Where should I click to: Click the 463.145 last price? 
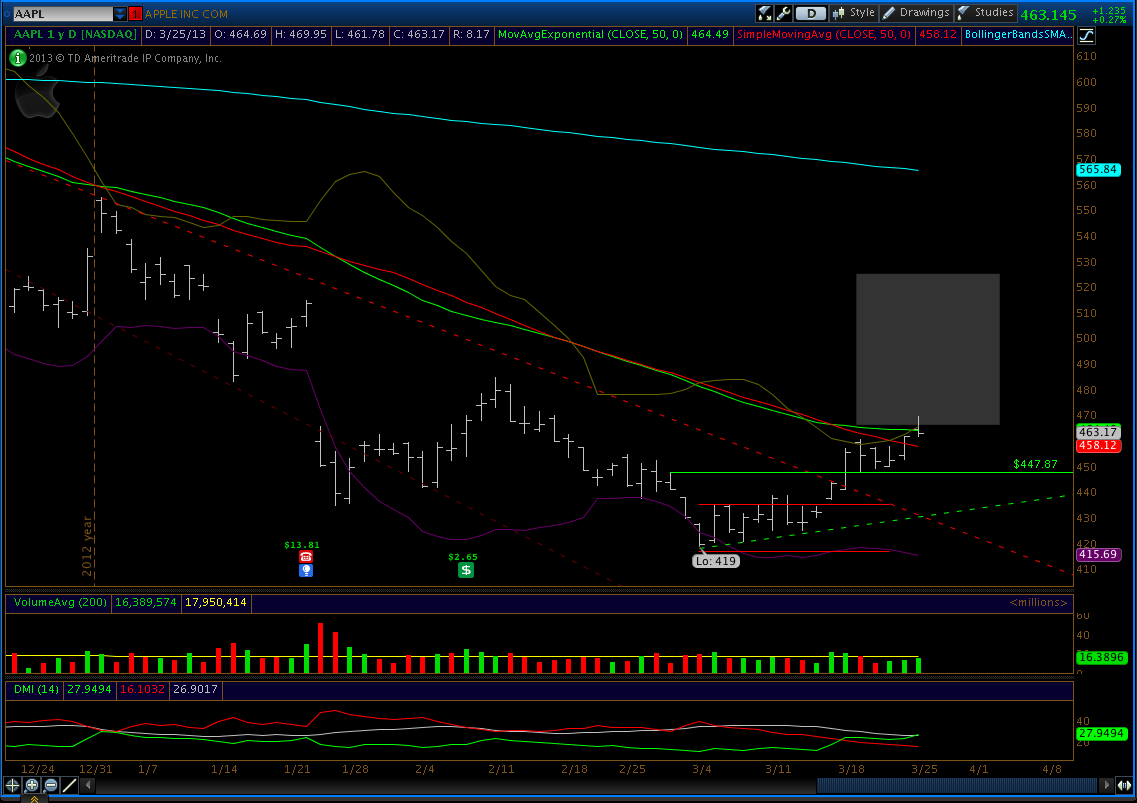(x=1049, y=15)
